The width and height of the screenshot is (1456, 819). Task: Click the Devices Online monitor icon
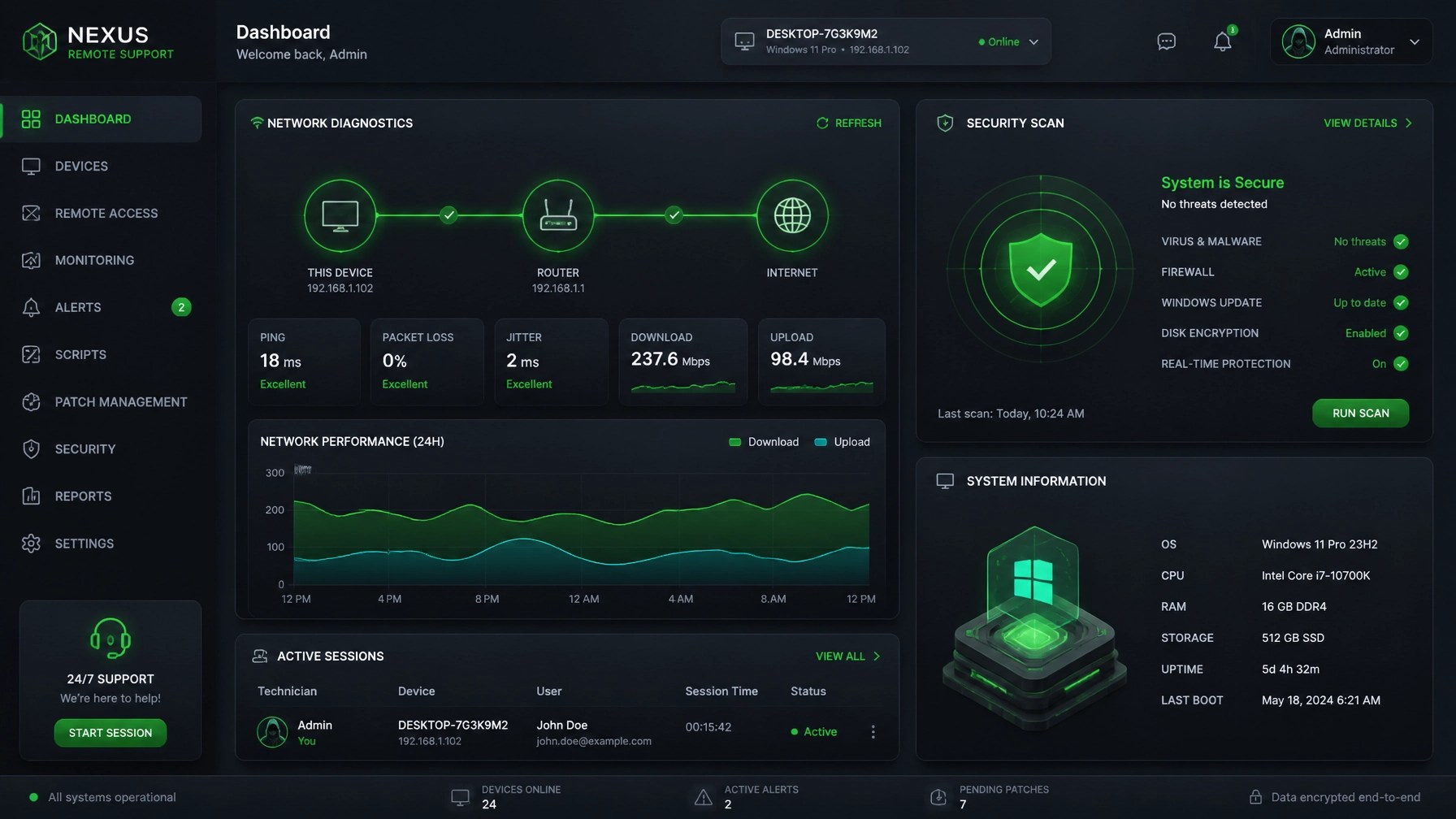coord(460,797)
